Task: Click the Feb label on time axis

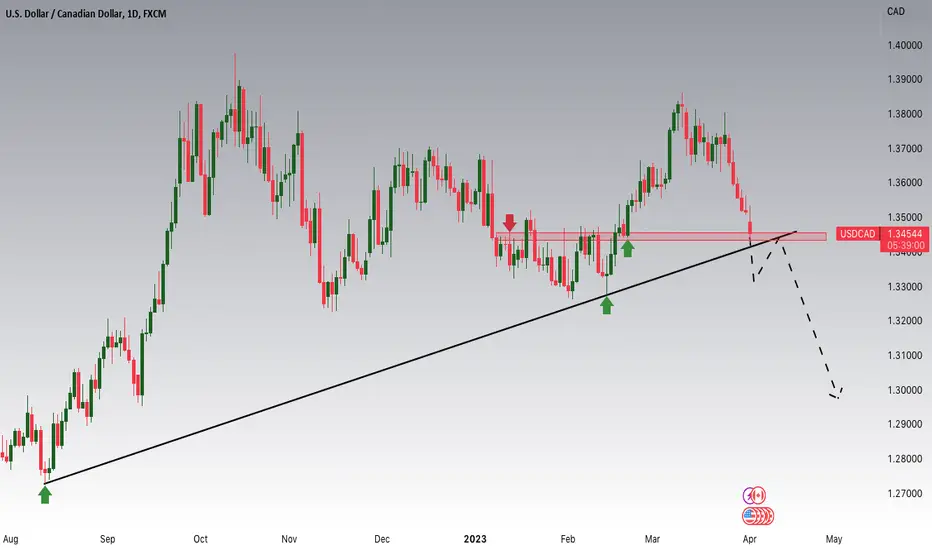Action: [x=568, y=539]
